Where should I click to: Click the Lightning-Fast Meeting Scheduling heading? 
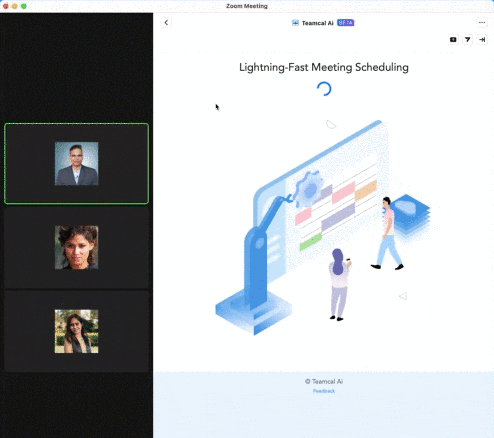(x=324, y=67)
